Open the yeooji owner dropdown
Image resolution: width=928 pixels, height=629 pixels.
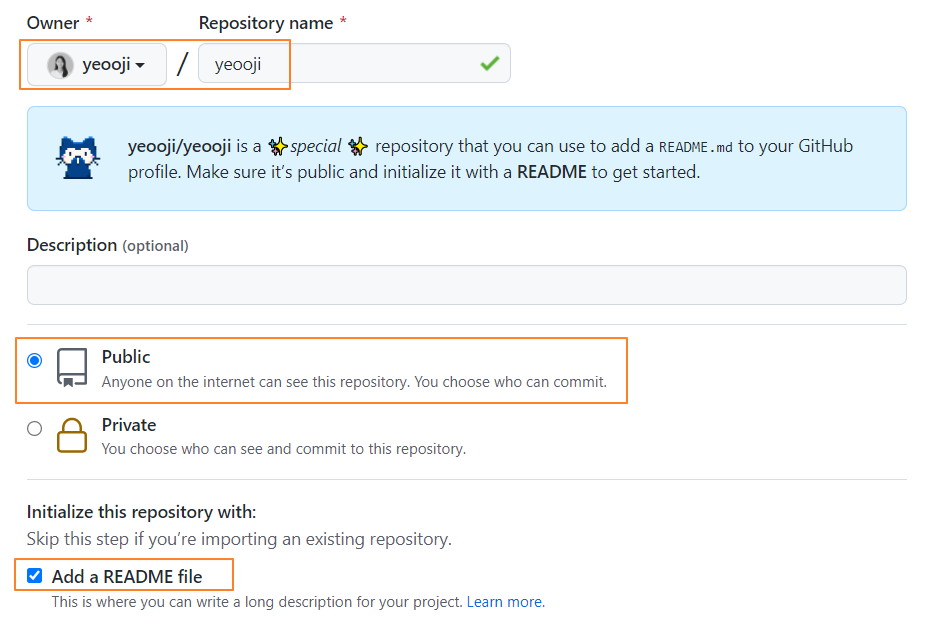pos(96,64)
